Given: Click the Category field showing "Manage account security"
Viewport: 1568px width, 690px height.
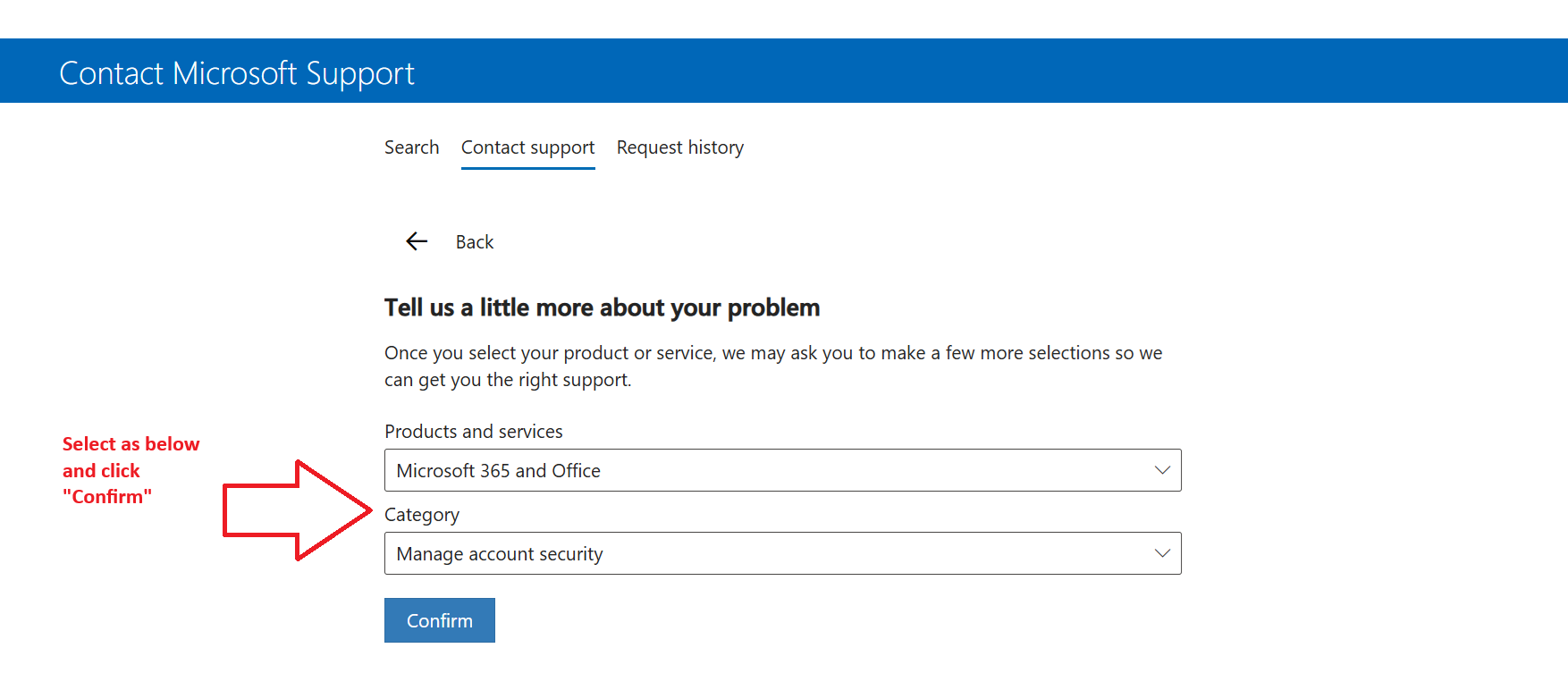Looking at the screenshot, I should coord(782,553).
